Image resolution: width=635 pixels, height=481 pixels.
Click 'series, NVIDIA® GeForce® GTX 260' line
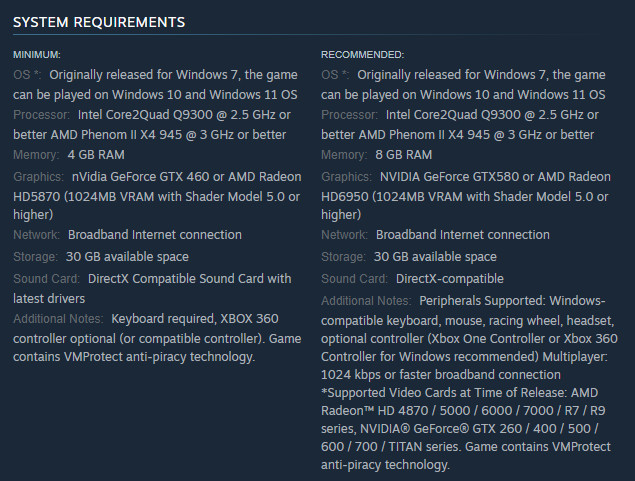(460, 428)
